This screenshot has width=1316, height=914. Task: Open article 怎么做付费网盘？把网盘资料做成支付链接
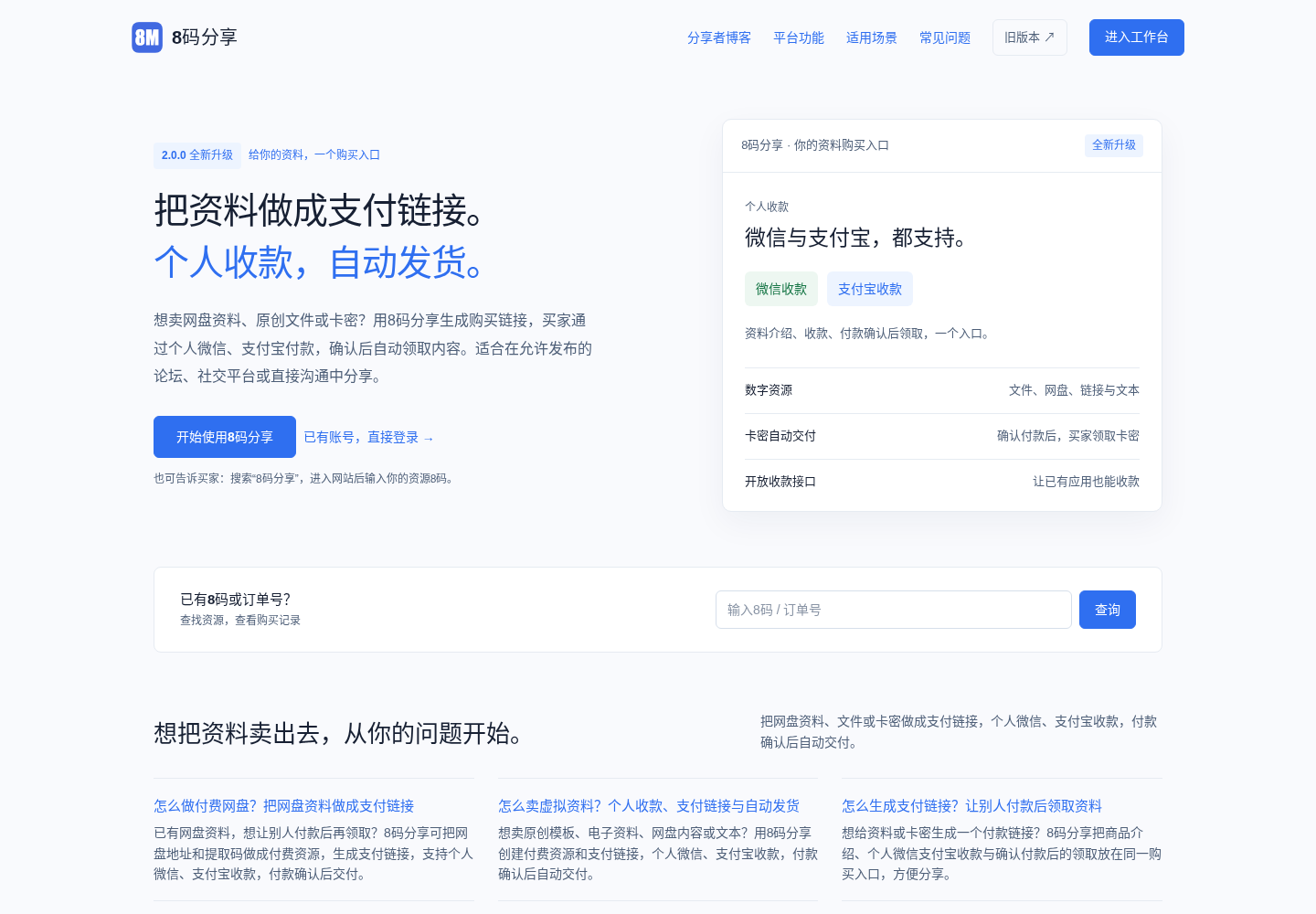pos(284,806)
